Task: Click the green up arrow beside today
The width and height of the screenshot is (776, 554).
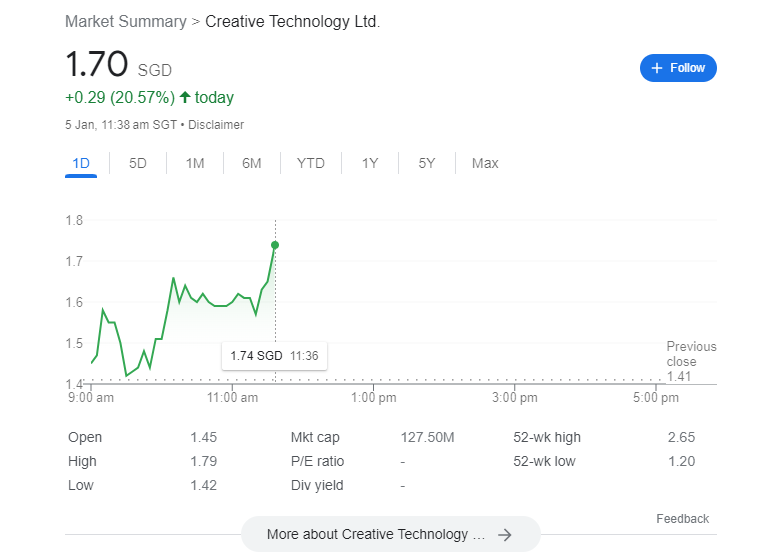Action: (185, 97)
